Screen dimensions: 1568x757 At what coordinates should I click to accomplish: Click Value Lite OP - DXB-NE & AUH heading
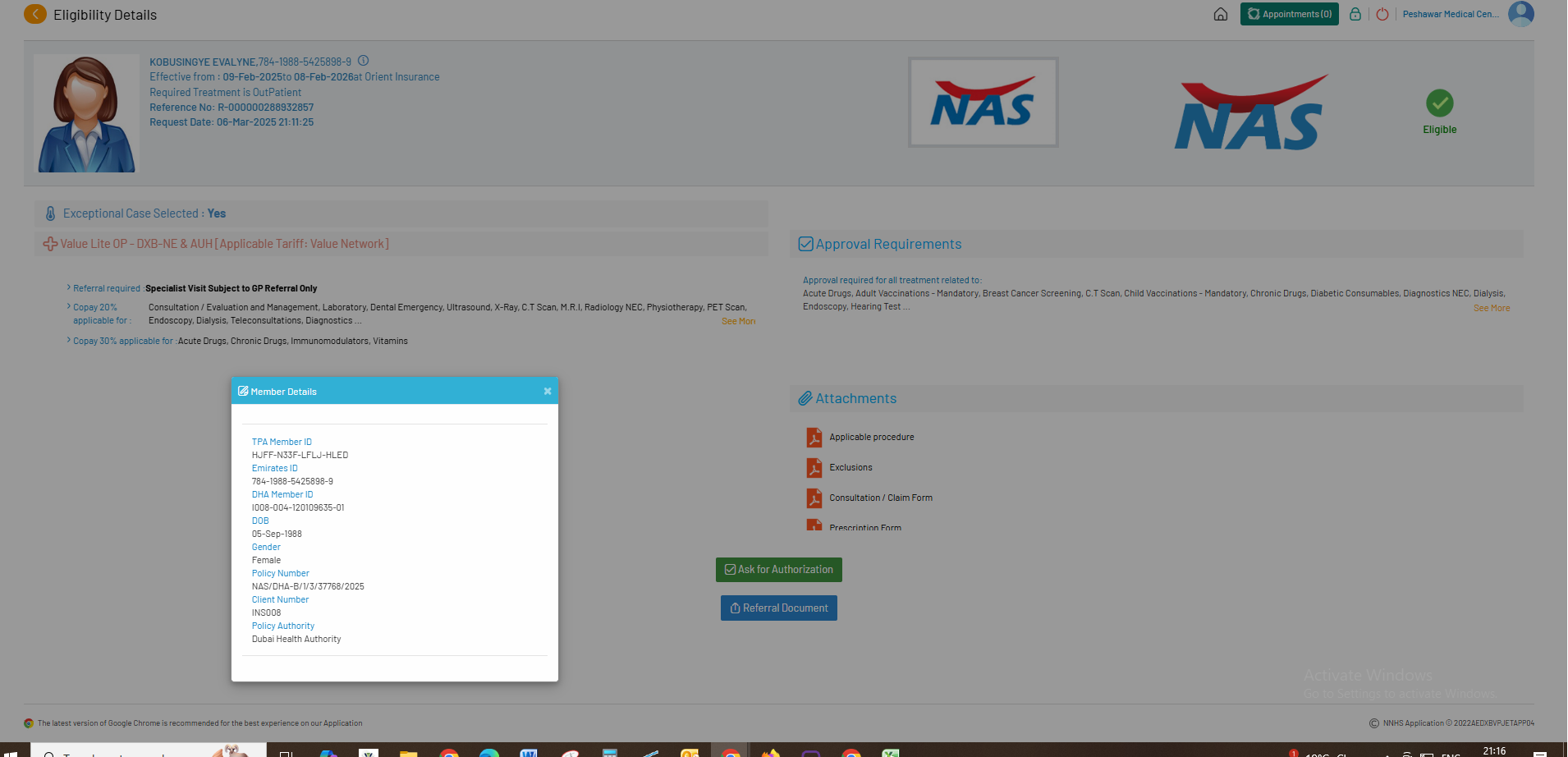pyautogui.click(x=224, y=244)
